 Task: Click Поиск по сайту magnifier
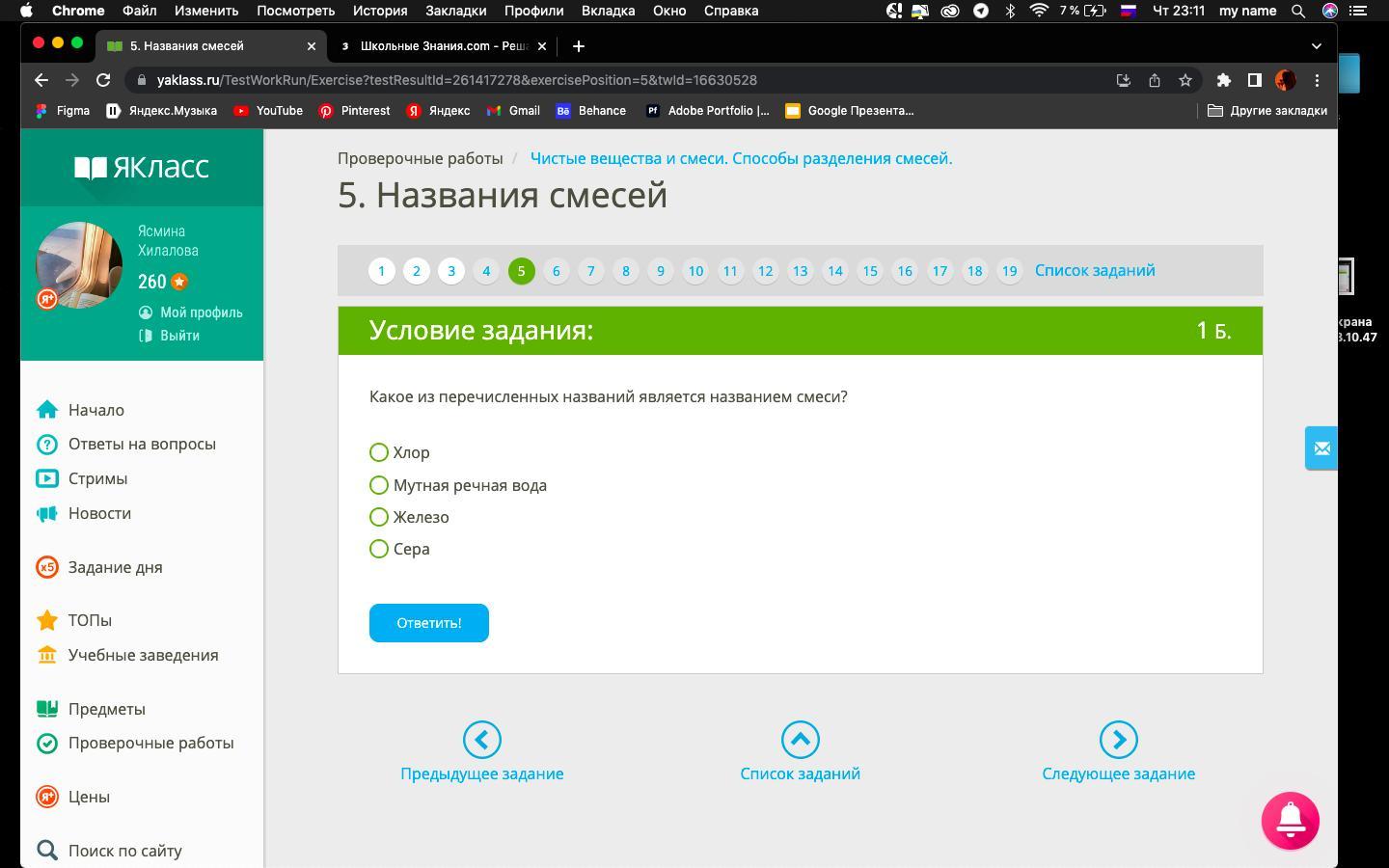click(47, 851)
